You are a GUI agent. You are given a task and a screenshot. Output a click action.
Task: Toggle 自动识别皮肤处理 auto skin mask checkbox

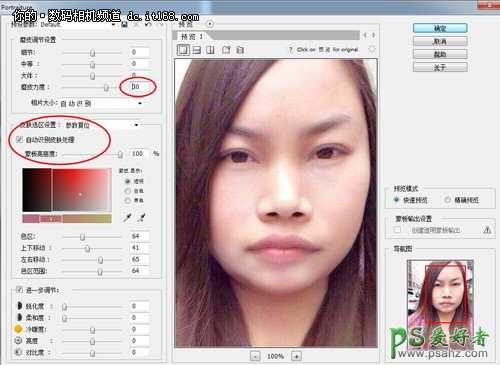[19, 140]
